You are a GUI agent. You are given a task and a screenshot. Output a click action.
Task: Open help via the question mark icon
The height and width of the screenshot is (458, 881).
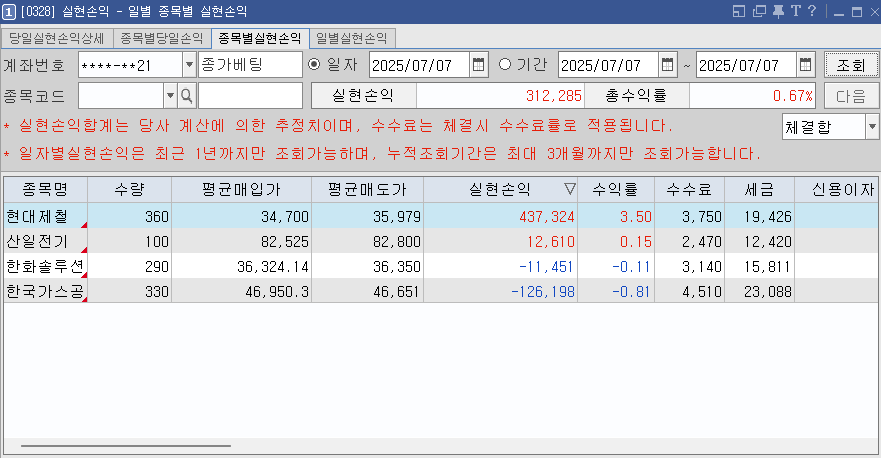point(811,11)
